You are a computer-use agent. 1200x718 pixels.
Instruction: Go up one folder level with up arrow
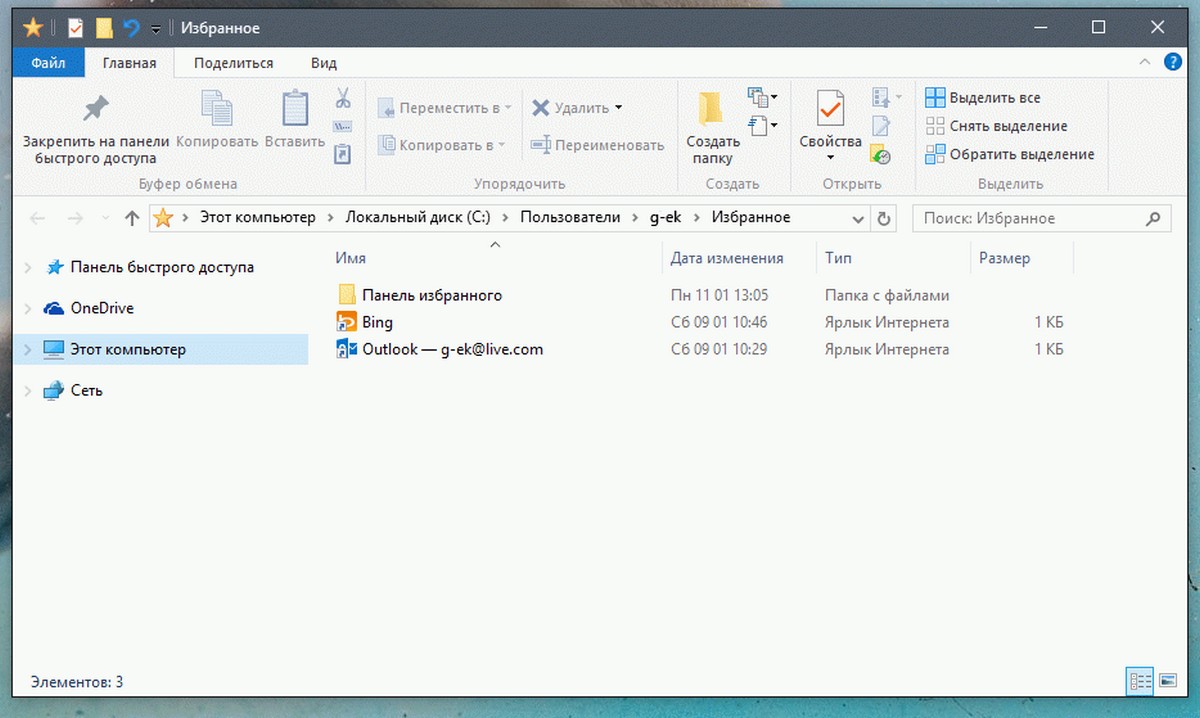[x=132, y=218]
